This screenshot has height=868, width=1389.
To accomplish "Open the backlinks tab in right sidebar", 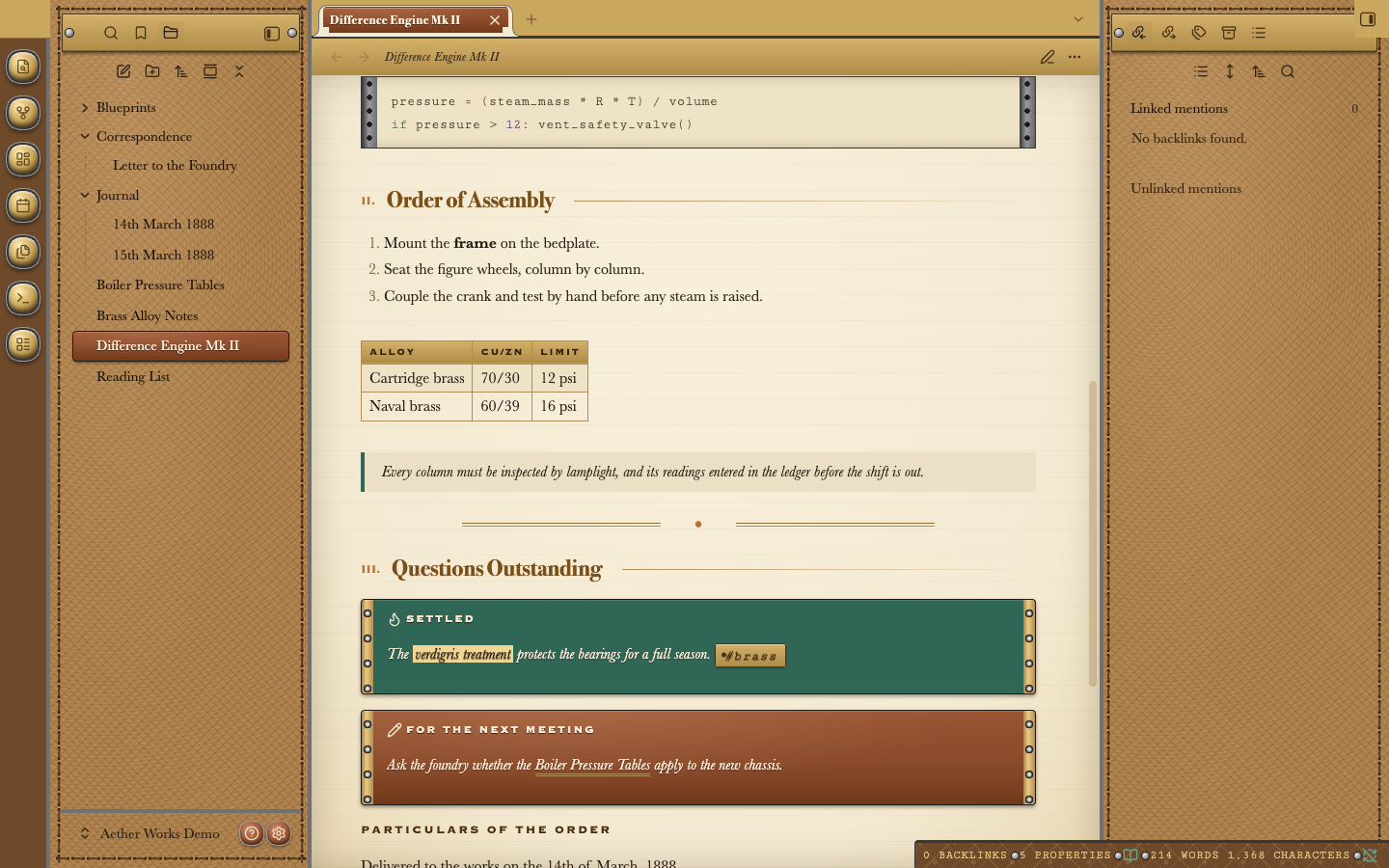I will coord(1139,33).
